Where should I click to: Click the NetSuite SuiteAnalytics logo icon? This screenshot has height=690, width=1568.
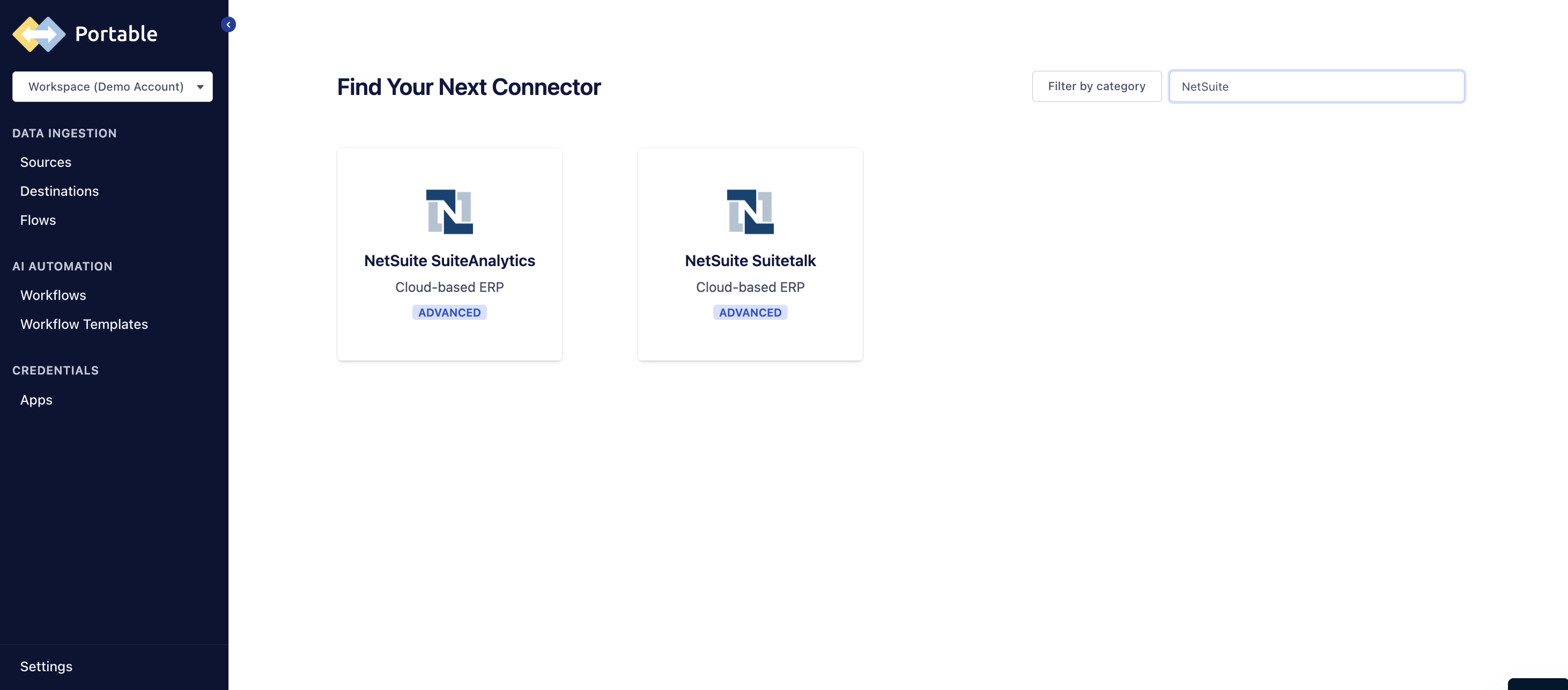click(449, 211)
